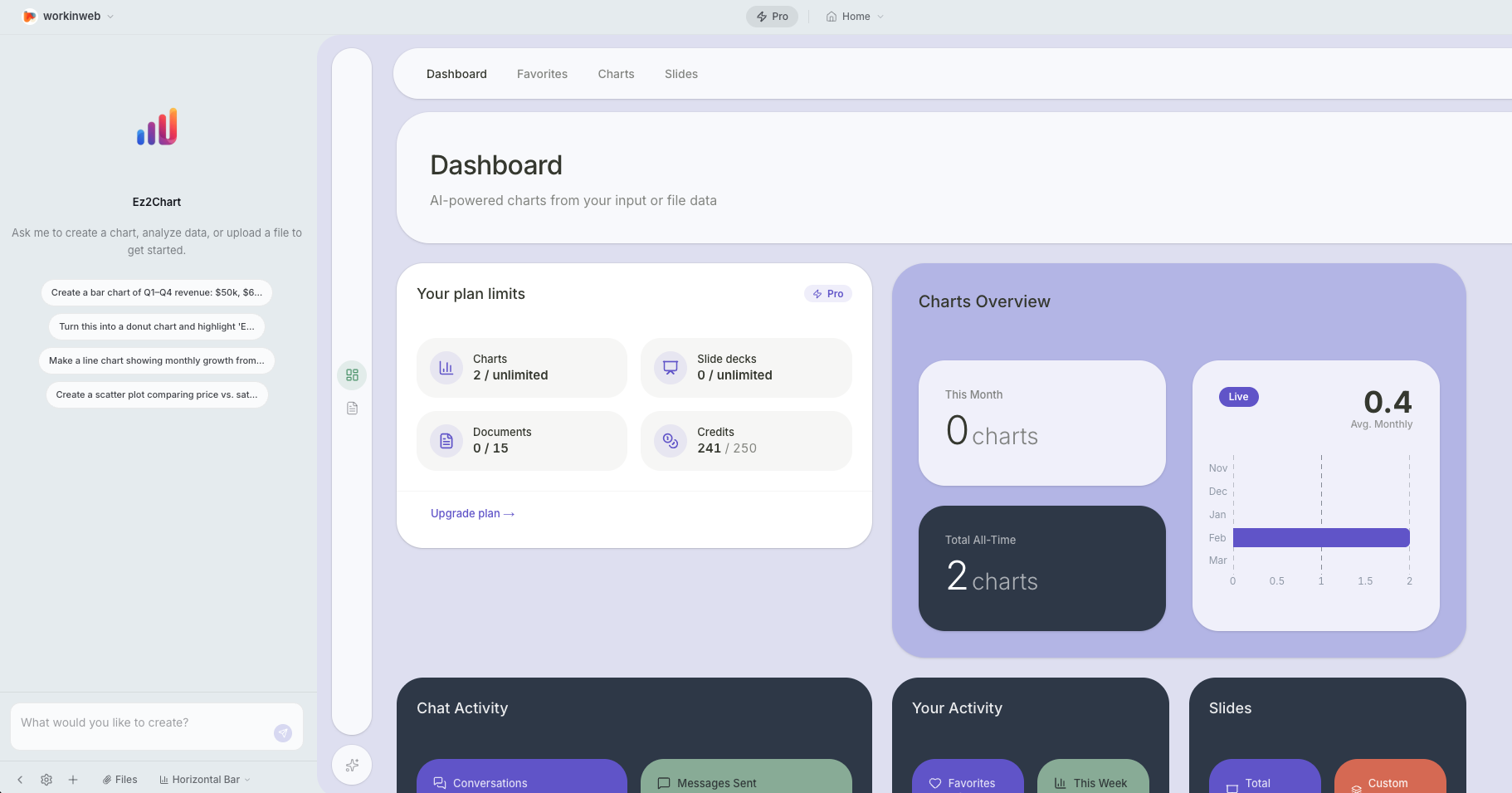Select the suggested bar chart prompt
Viewport: 1512px width, 793px height.
[156, 292]
